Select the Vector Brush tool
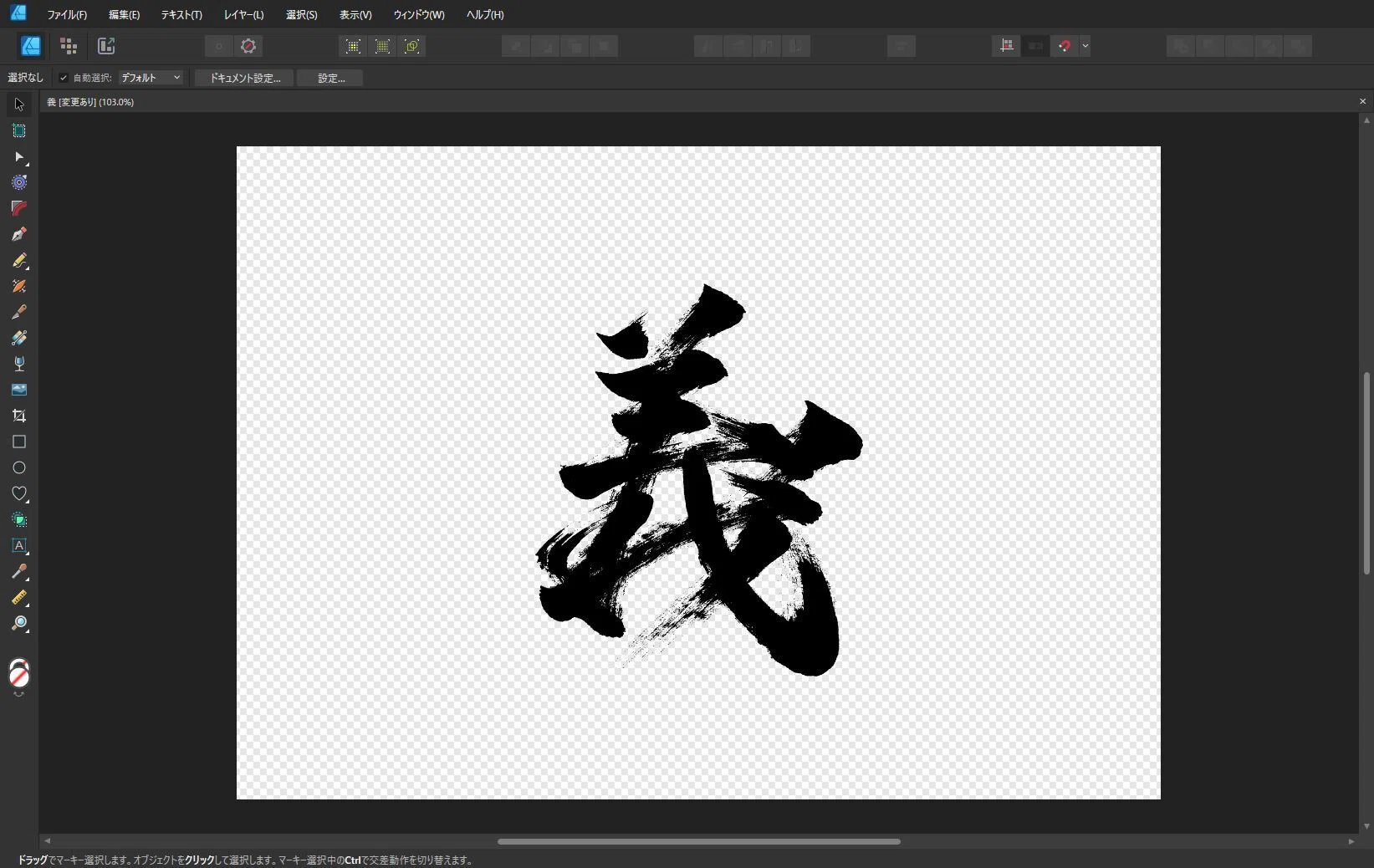The width and height of the screenshot is (1374, 868). 18,286
